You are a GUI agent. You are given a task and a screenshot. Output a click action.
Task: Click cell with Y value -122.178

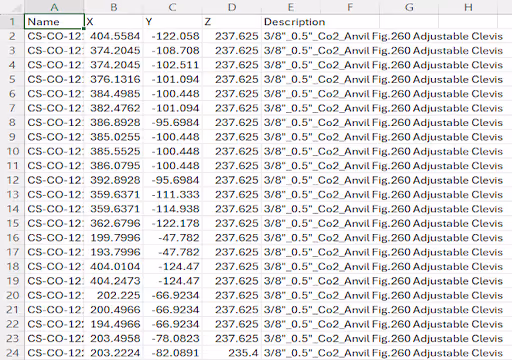(x=172, y=223)
